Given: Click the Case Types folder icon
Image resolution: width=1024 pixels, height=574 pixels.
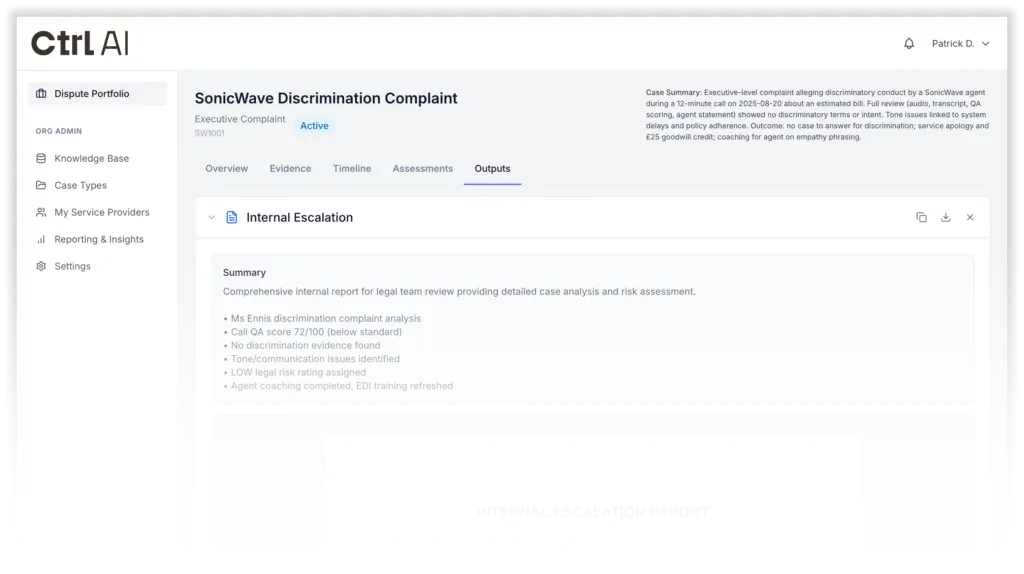Looking at the screenshot, I should (41, 185).
